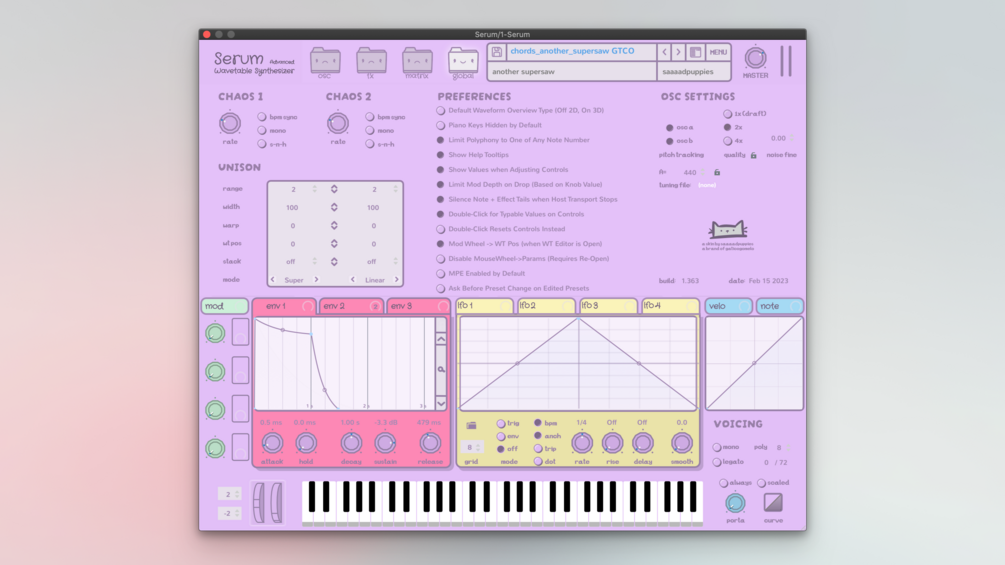This screenshot has height=565, width=1005.
Task: Click the mod source tab
Action: tap(224, 306)
